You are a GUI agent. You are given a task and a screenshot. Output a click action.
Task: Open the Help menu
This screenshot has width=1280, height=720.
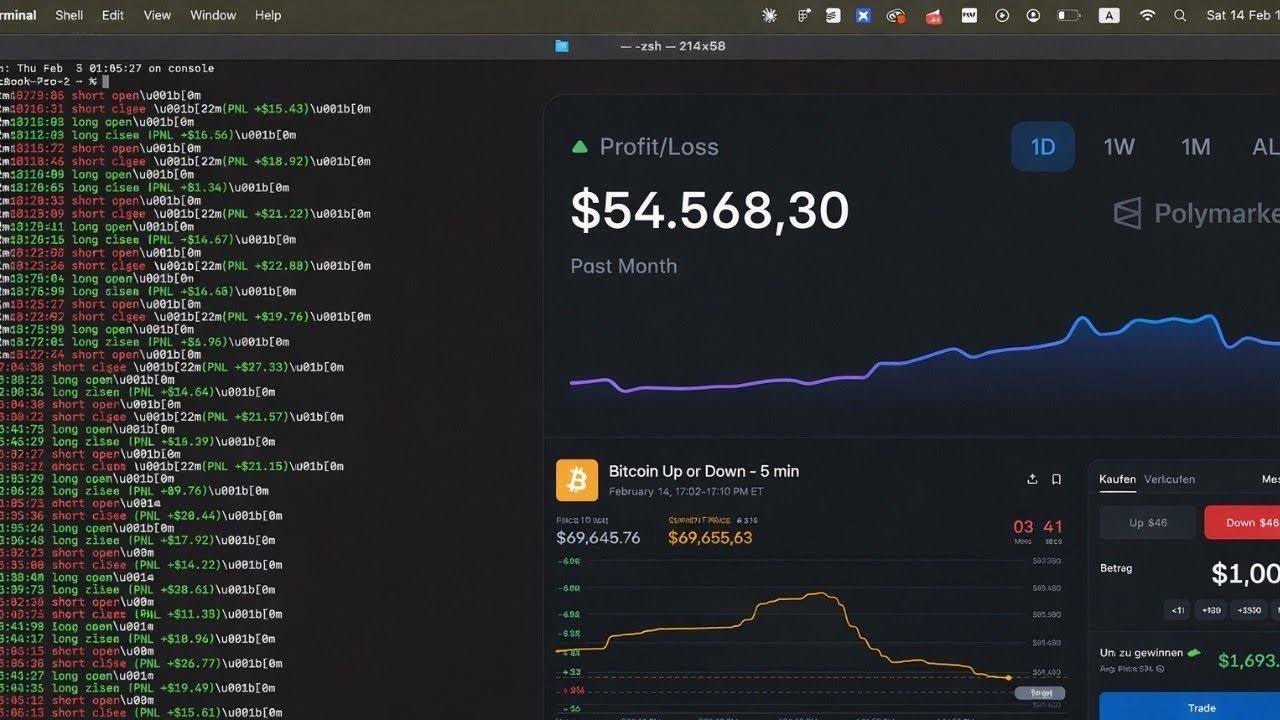point(268,15)
